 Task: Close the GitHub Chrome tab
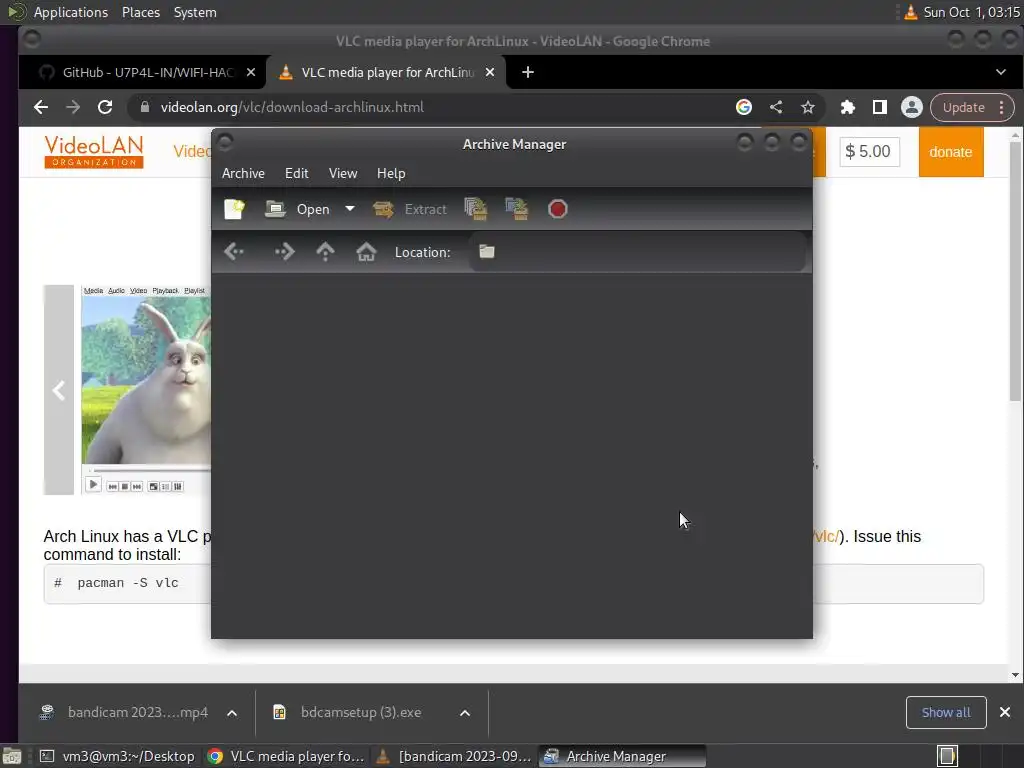pyautogui.click(x=251, y=72)
